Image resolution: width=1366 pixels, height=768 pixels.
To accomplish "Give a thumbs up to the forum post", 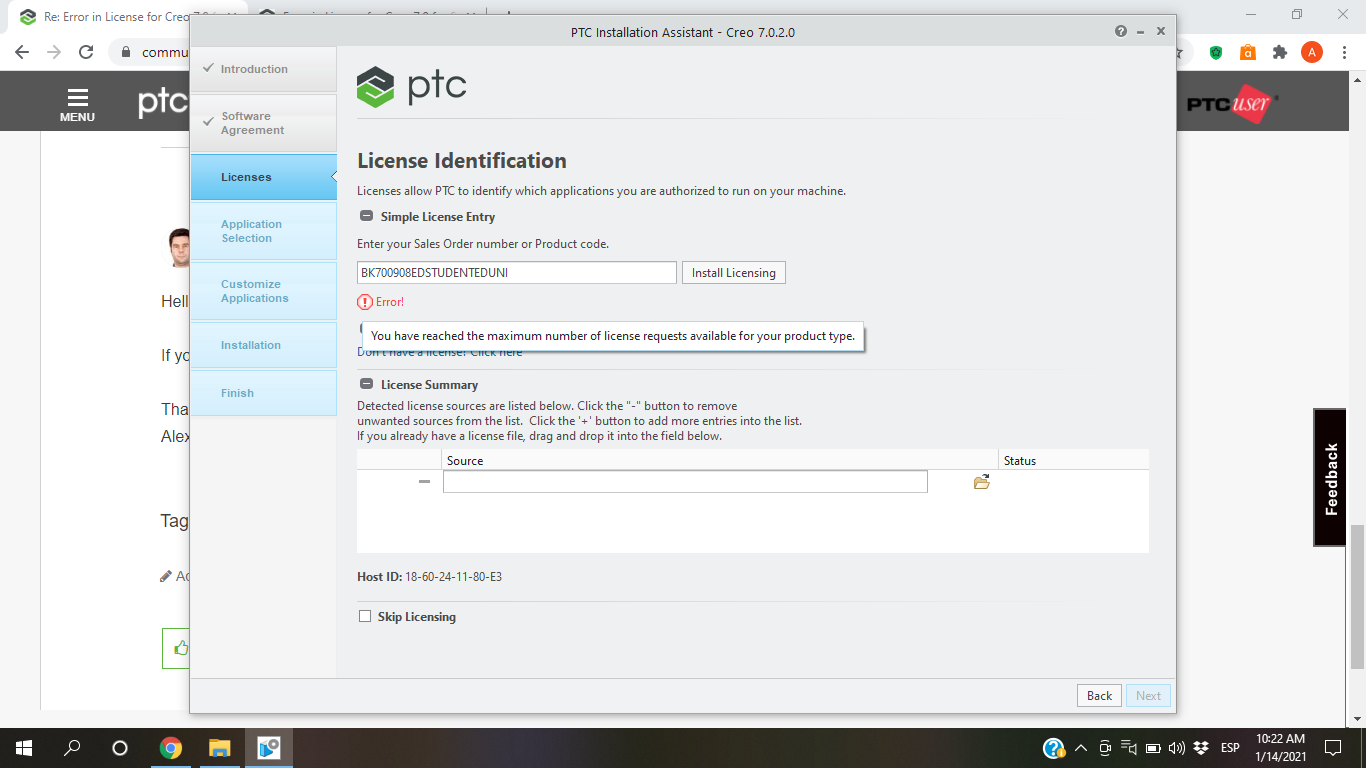I will pos(180,648).
